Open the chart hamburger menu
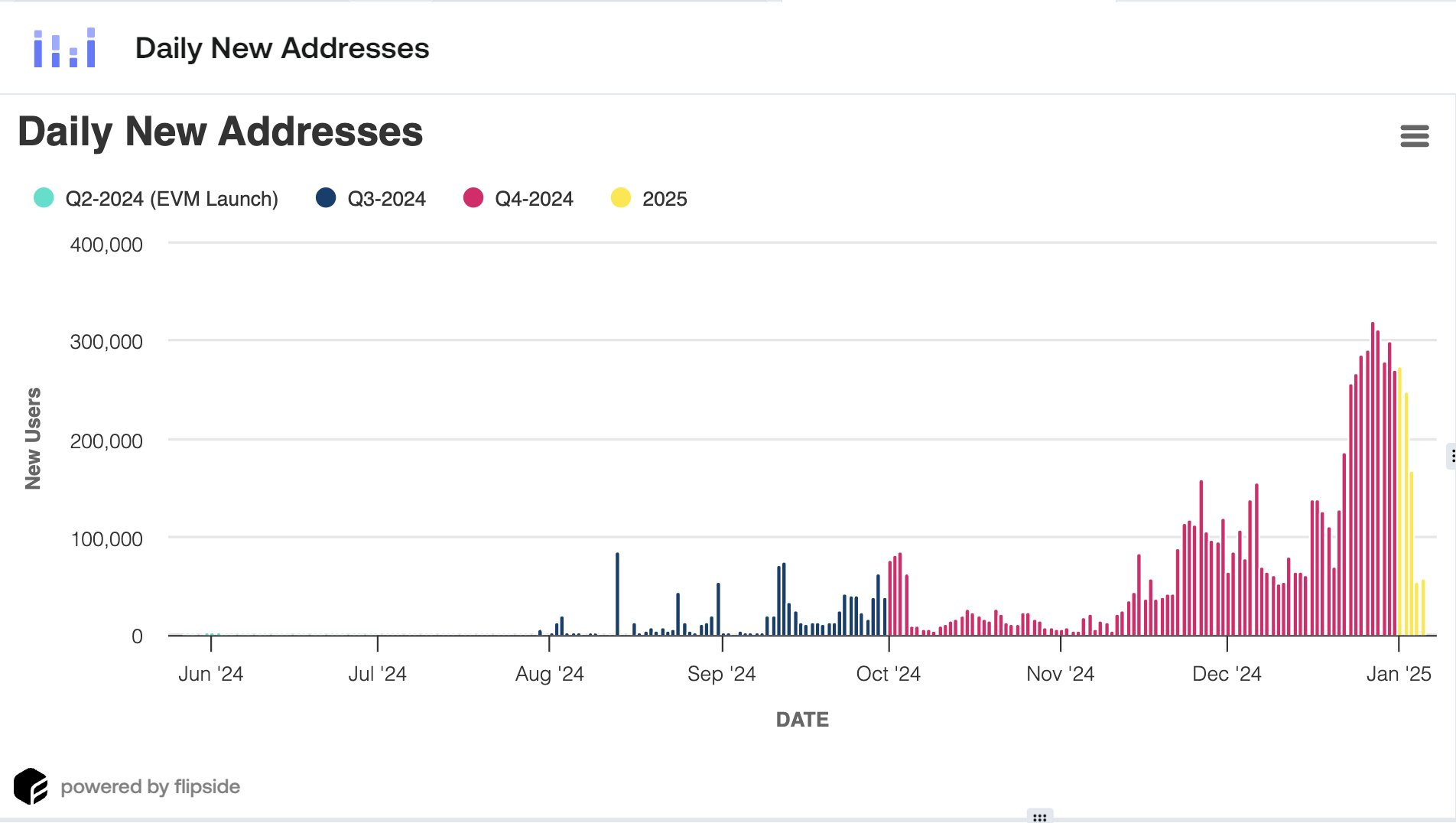Image resolution: width=1456 pixels, height=823 pixels. pyautogui.click(x=1414, y=136)
